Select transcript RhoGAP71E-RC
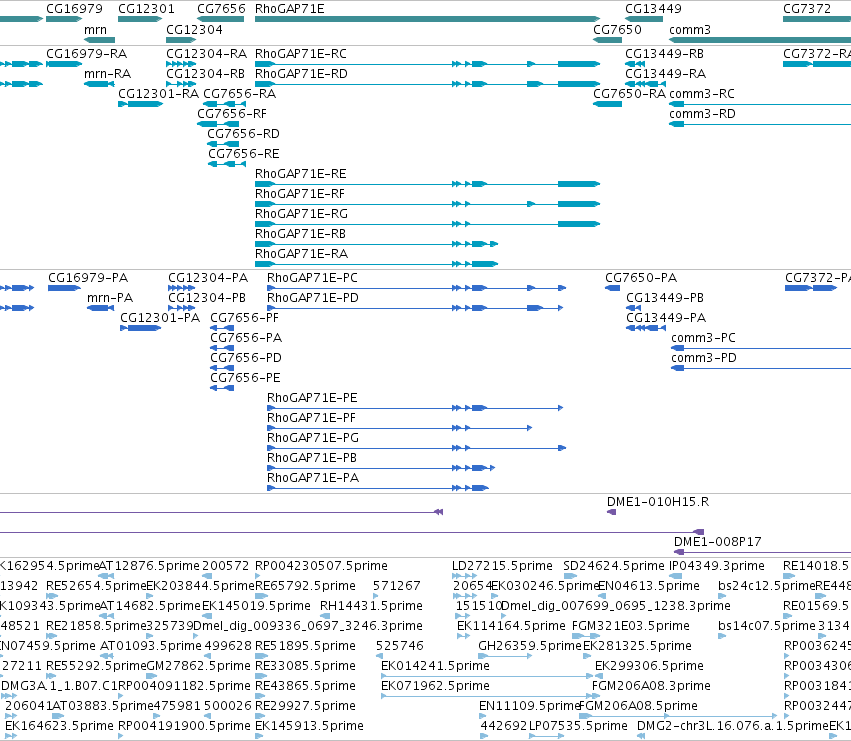 coord(427,64)
